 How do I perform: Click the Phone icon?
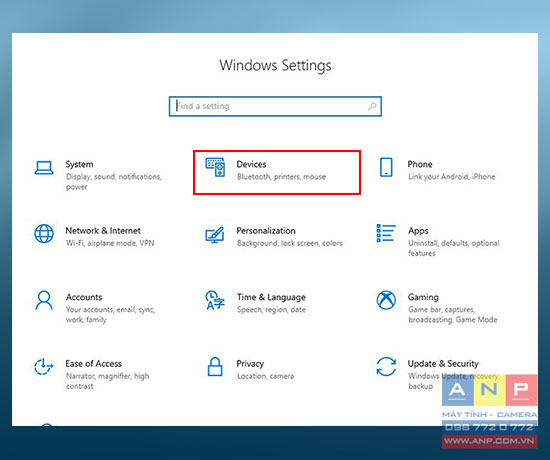386,167
